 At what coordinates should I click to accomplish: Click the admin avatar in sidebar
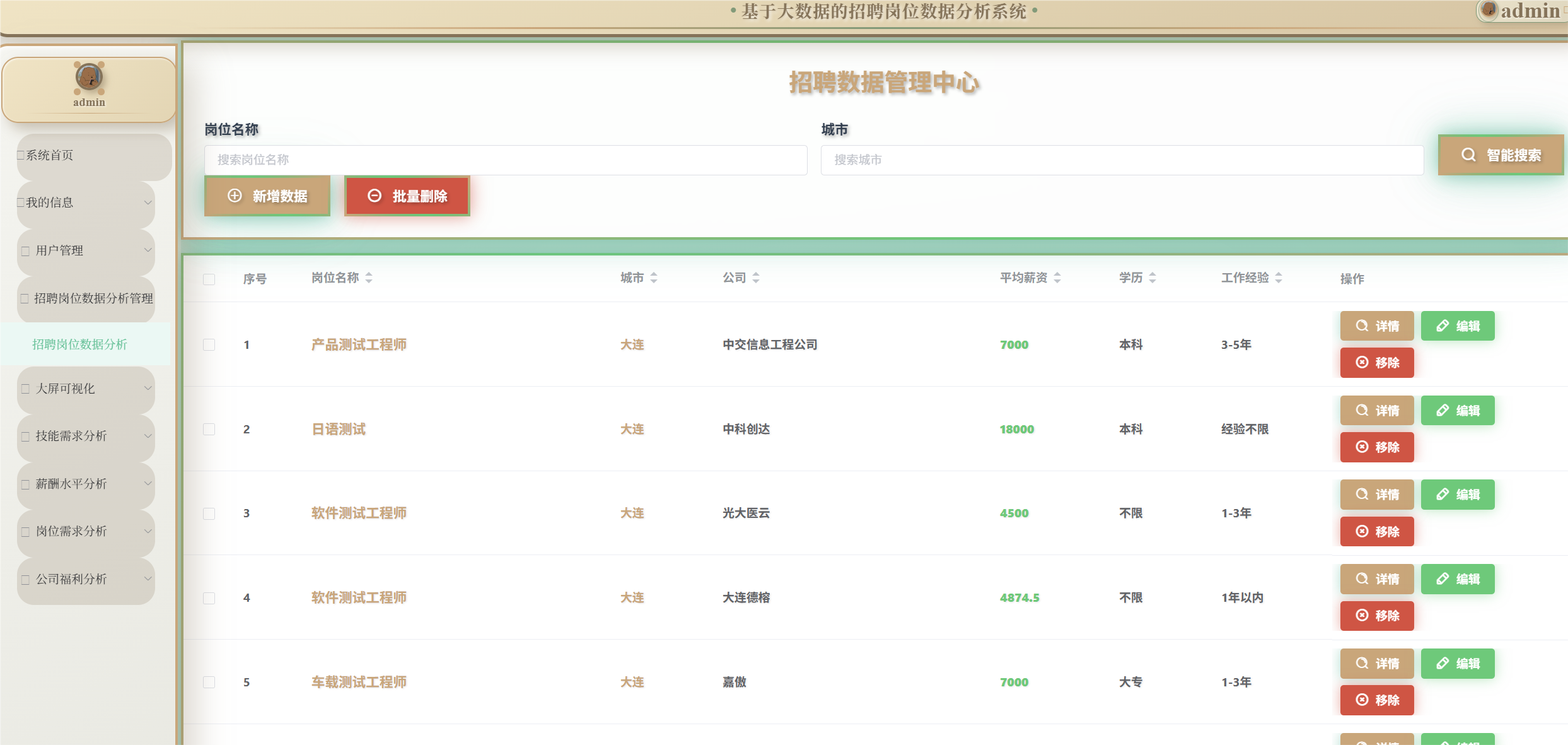[x=89, y=78]
